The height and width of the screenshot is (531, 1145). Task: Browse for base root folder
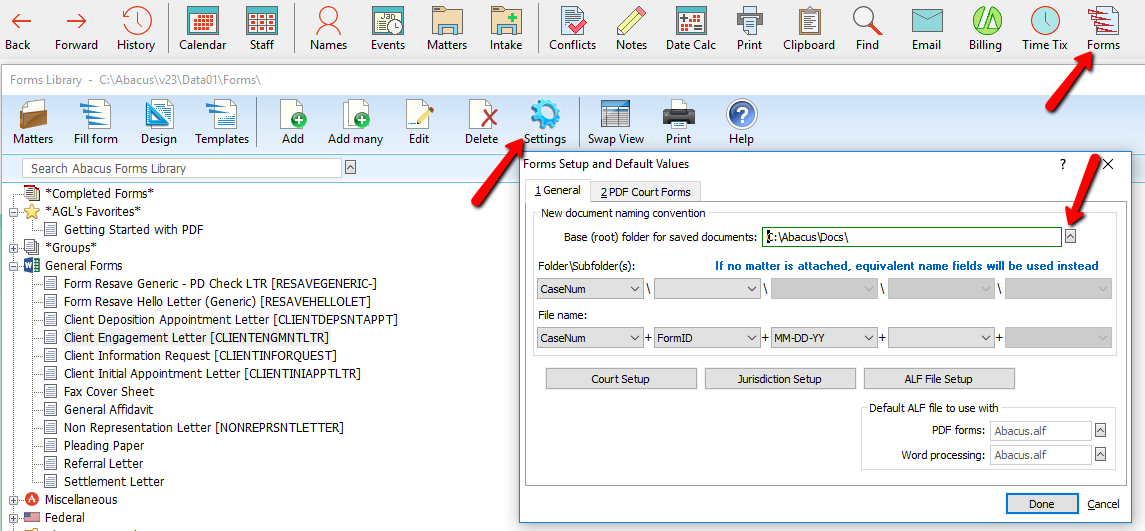(1071, 236)
